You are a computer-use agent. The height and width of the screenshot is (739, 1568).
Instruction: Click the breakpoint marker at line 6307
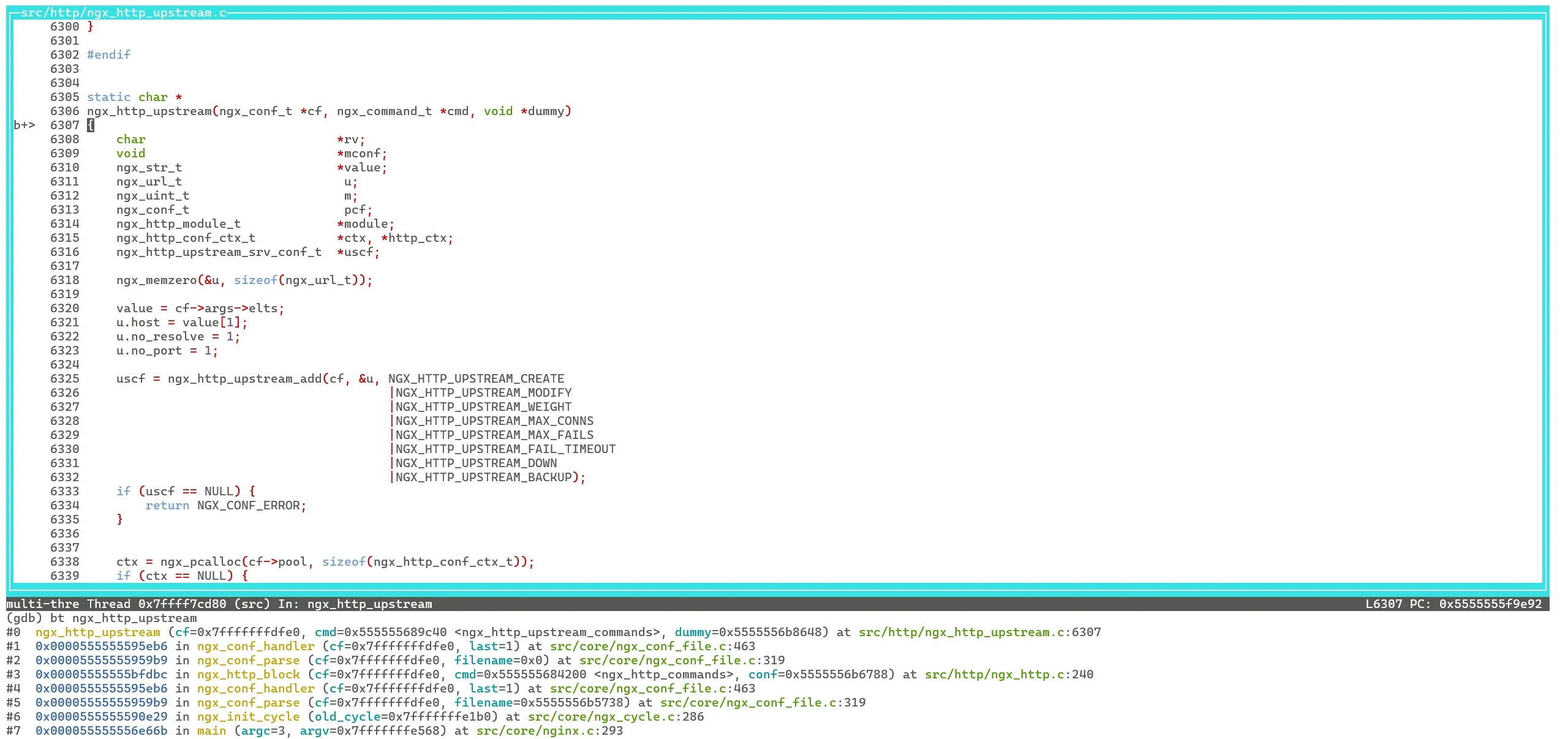[x=24, y=125]
